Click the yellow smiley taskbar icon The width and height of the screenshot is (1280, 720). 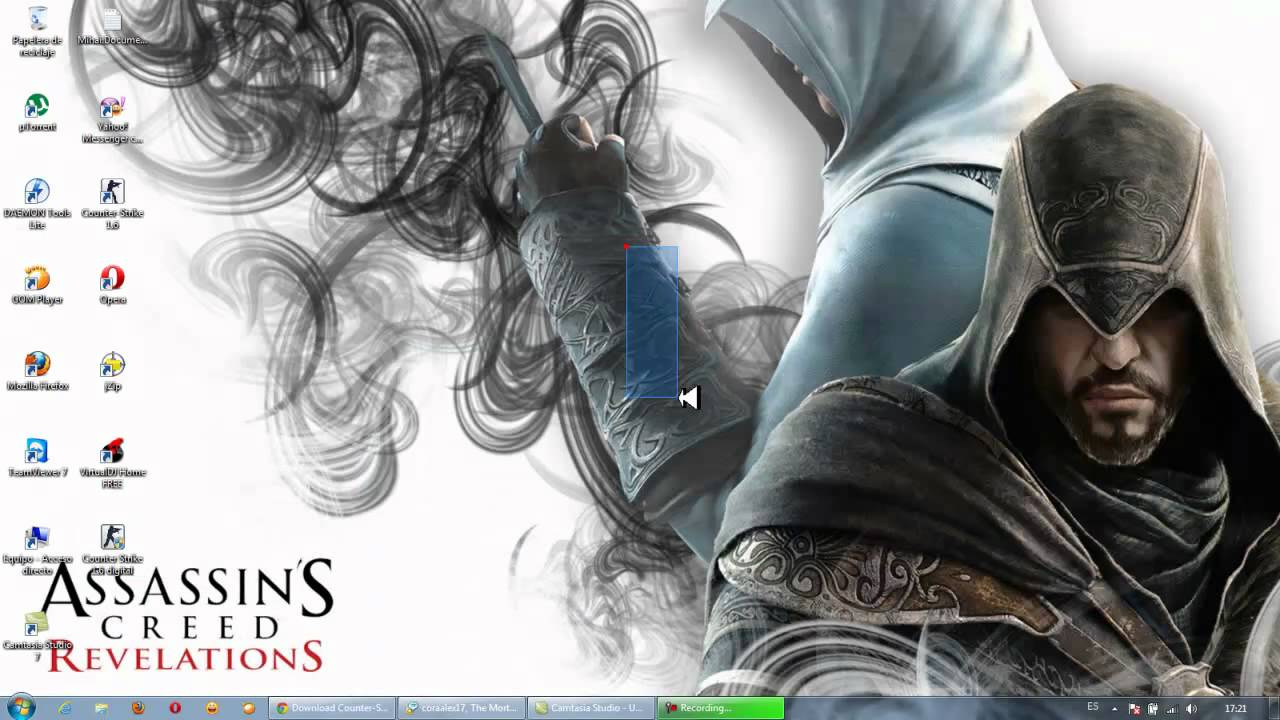click(212, 708)
